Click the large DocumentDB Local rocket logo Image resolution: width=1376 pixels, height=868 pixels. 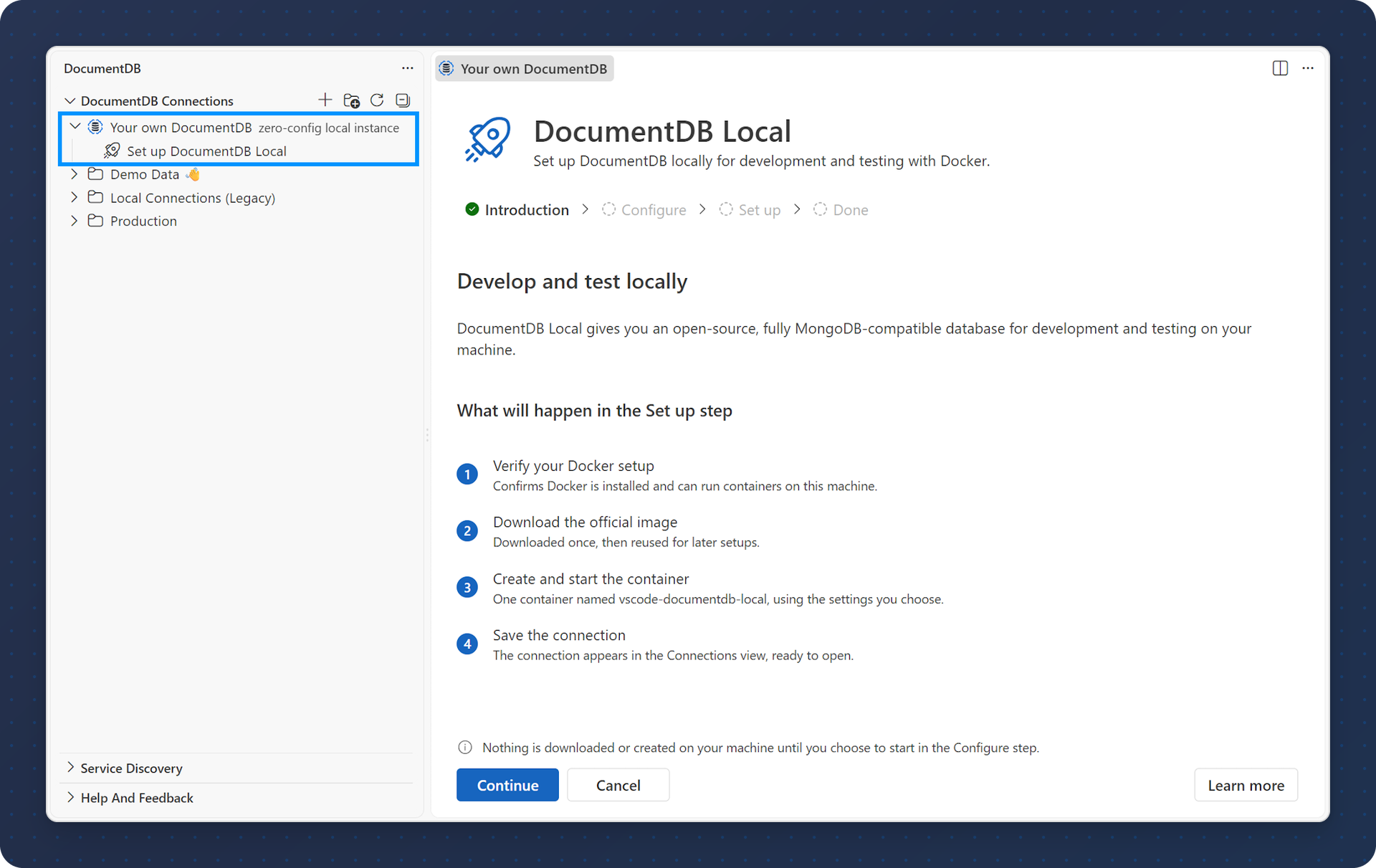(x=488, y=140)
